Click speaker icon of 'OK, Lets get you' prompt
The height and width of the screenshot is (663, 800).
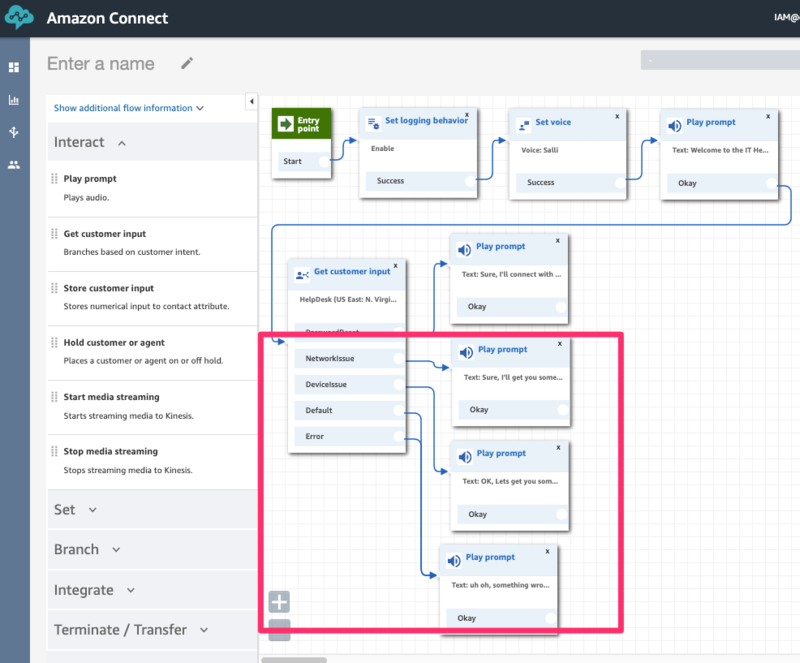pos(465,457)
